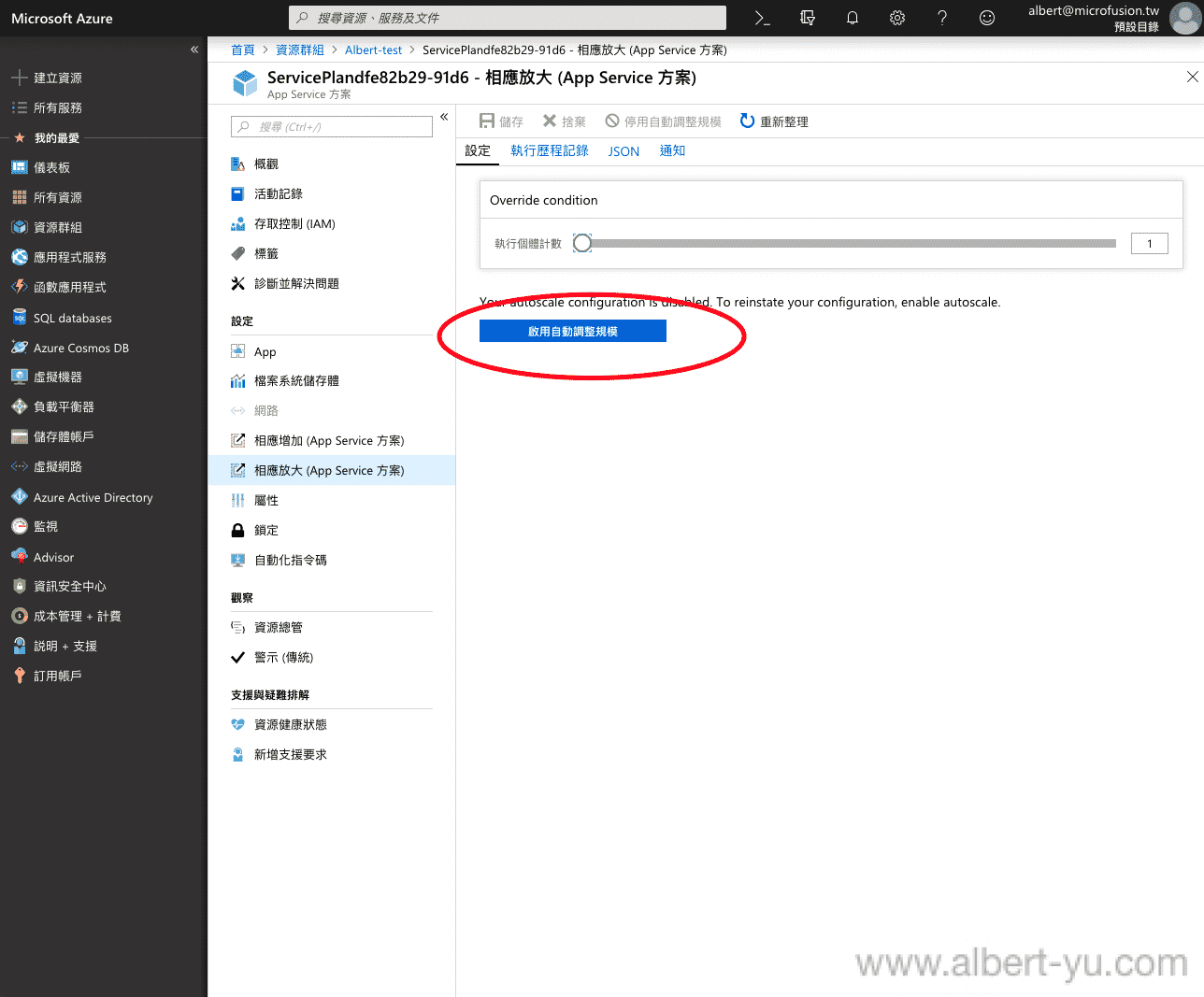Open 資源健康狀態 menu item
Image resolution: width=1204 pixels, height=997 pixels.
pos(332,724)
